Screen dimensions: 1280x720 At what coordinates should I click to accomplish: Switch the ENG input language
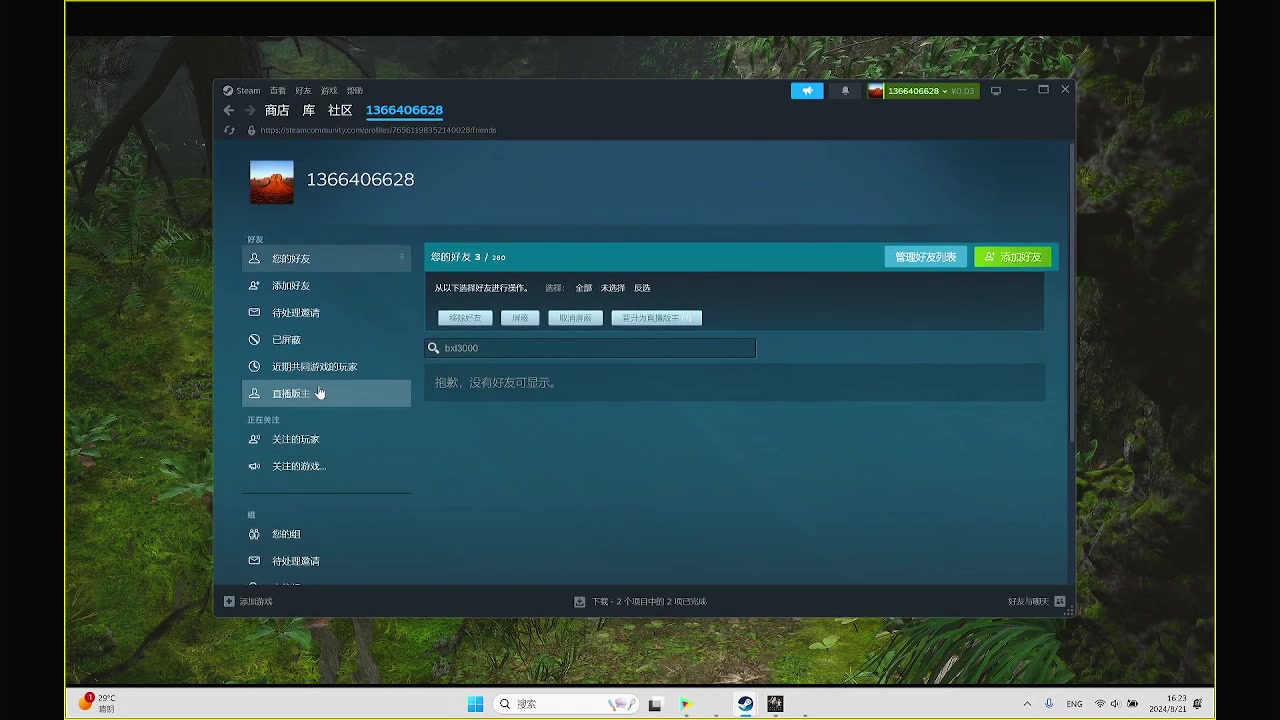pos(1074,704)
